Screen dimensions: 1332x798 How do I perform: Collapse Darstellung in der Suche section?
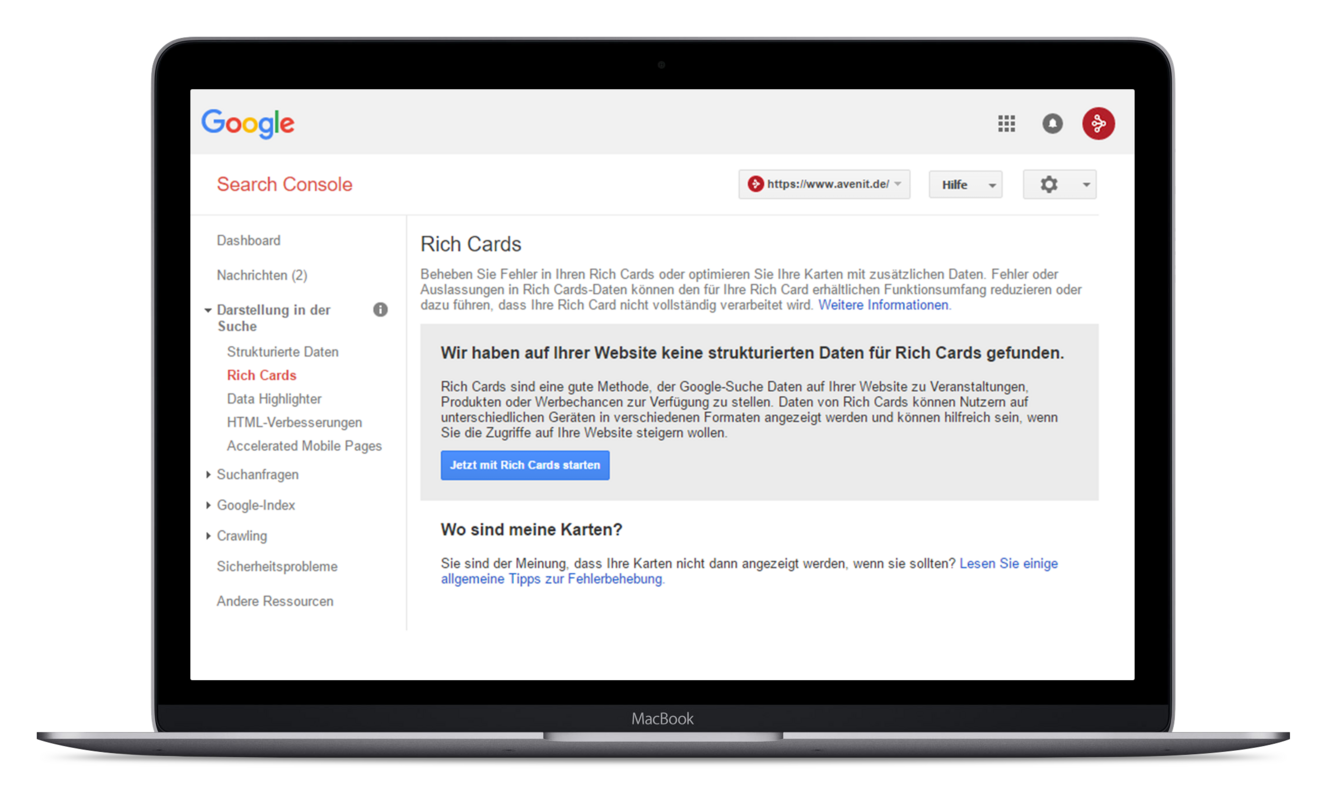click(208, 310)
